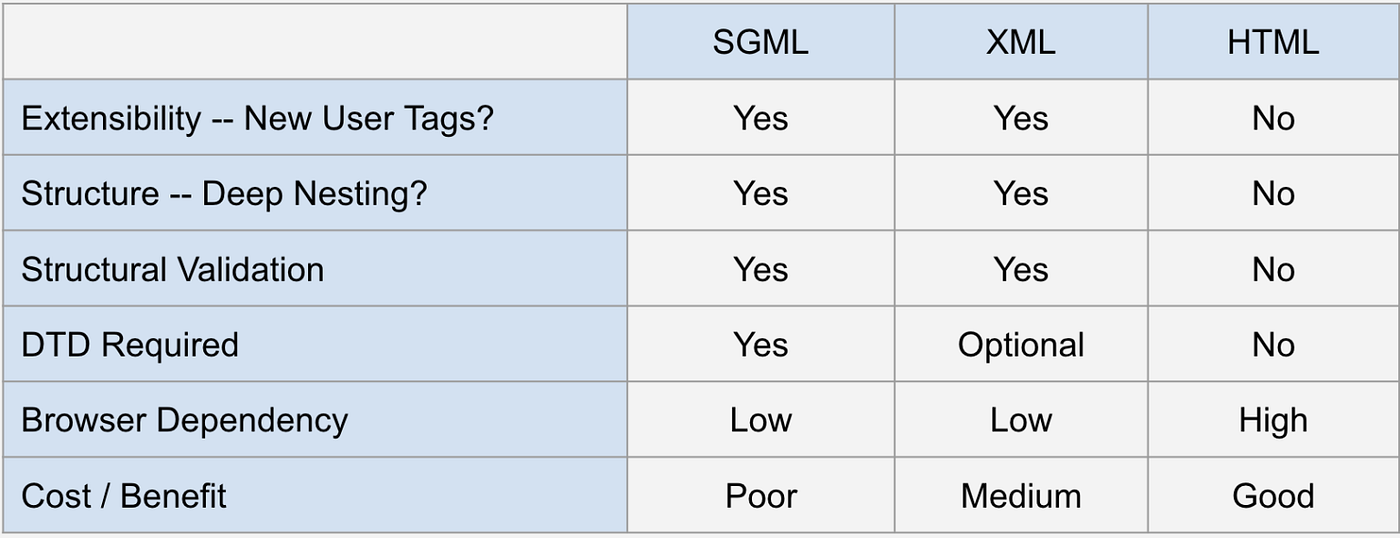This screenshot has width=1400, height=538.
Task: Click the High cell in HTML column
Action: pos(1273,419)
